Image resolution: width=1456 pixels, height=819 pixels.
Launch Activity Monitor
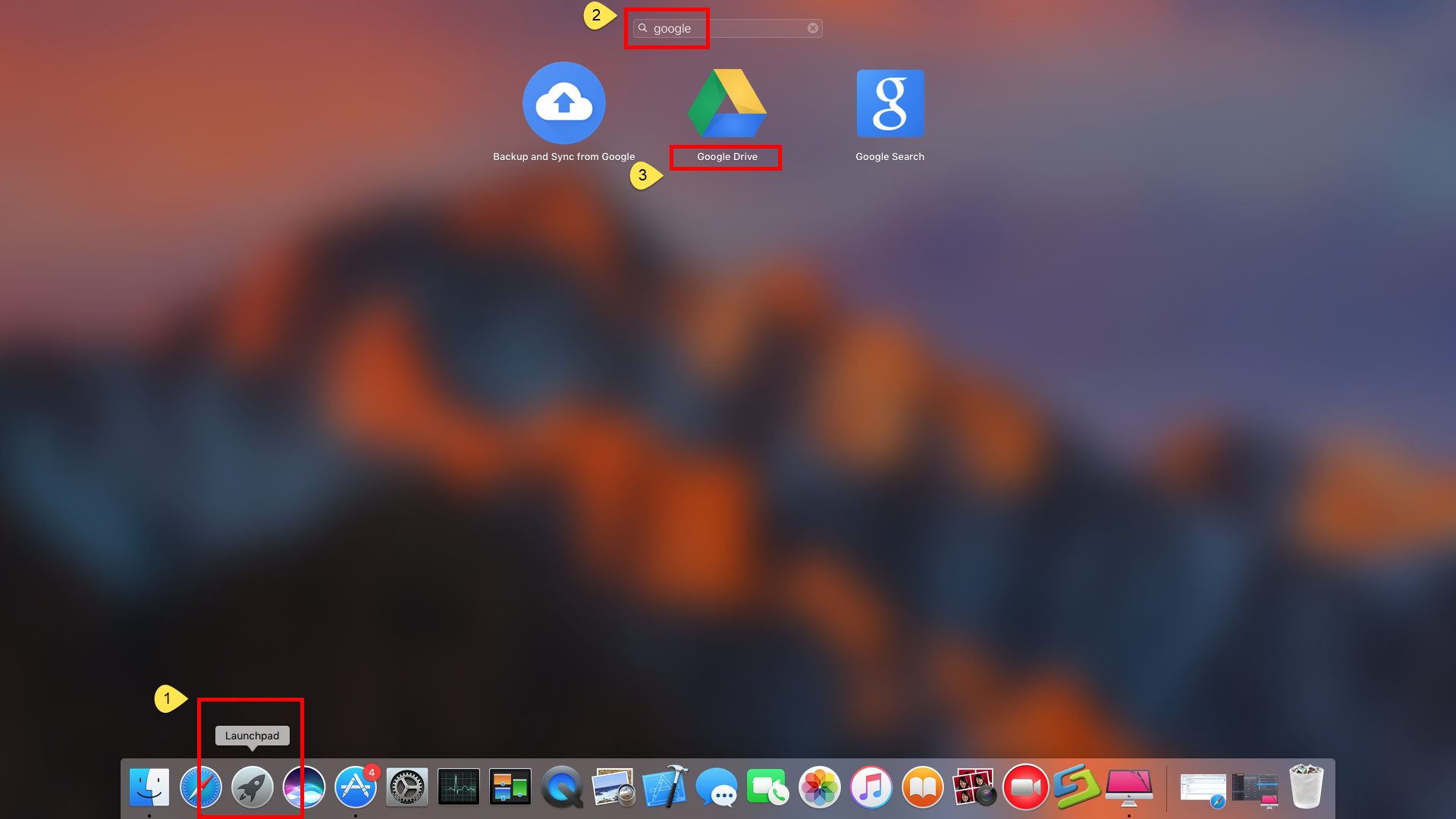tap(459, 787)
